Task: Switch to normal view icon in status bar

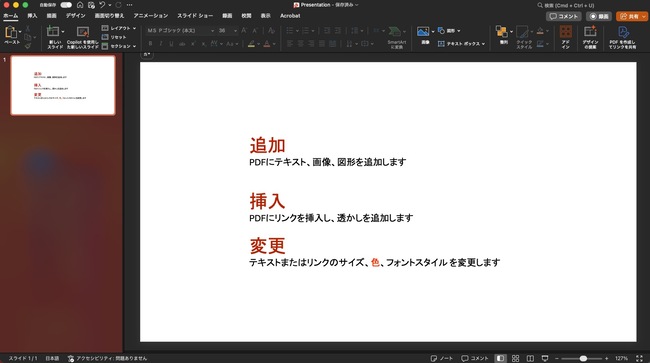Action: [500, 358]
